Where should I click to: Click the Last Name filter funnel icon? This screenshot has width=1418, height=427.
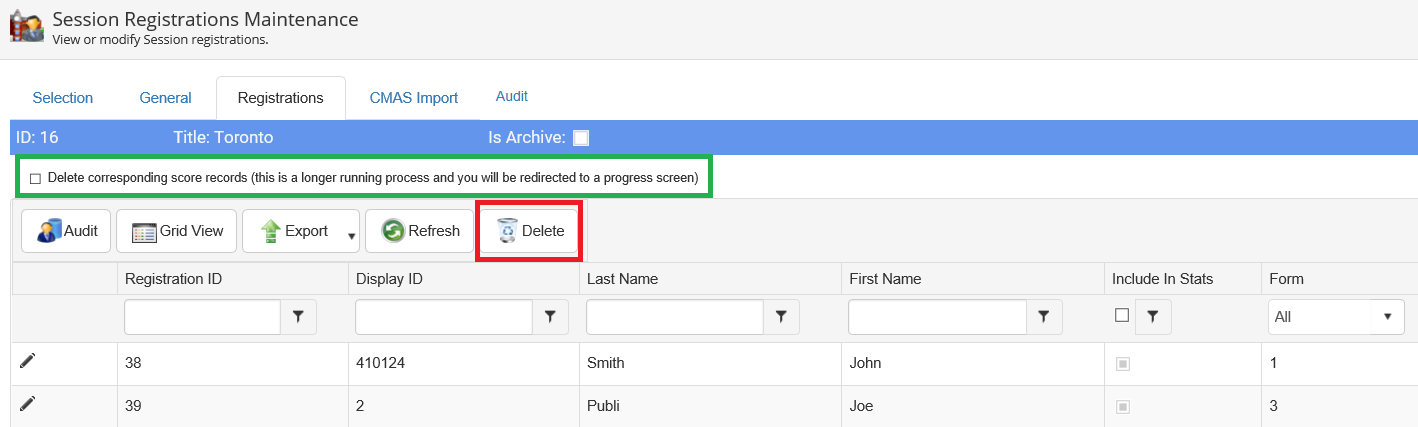tap(781, 316)
